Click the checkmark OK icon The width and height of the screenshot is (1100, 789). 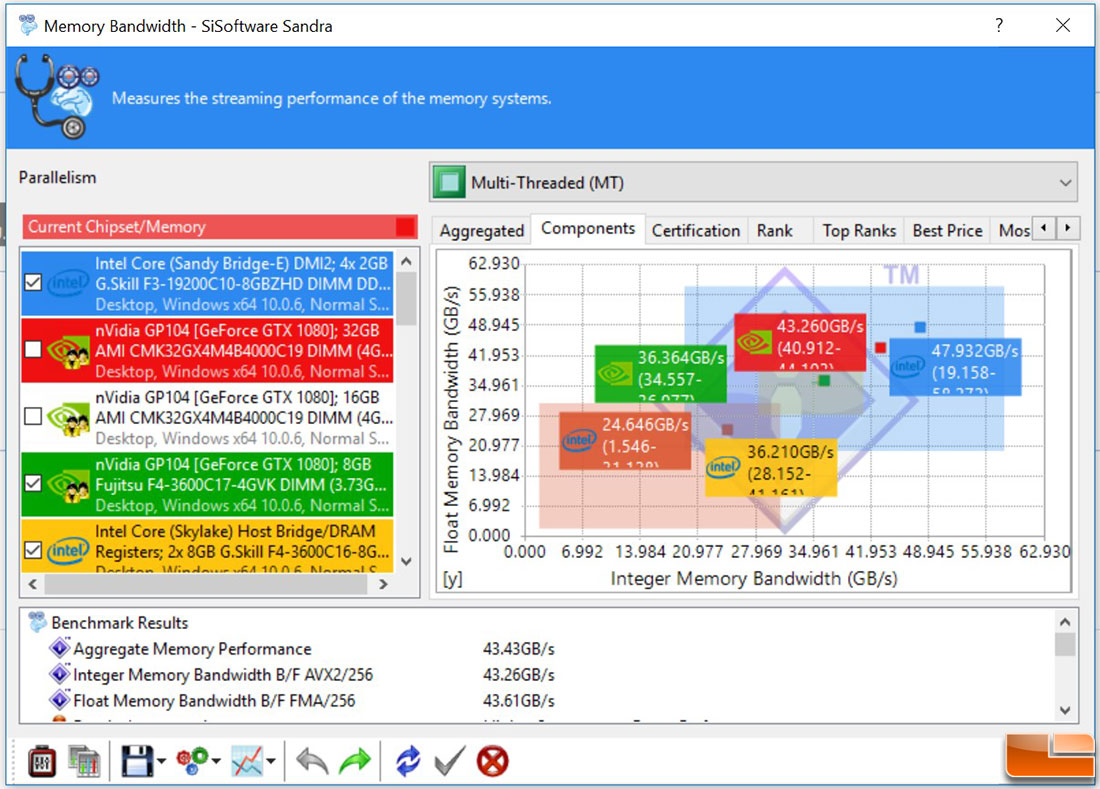coord(450,762)
